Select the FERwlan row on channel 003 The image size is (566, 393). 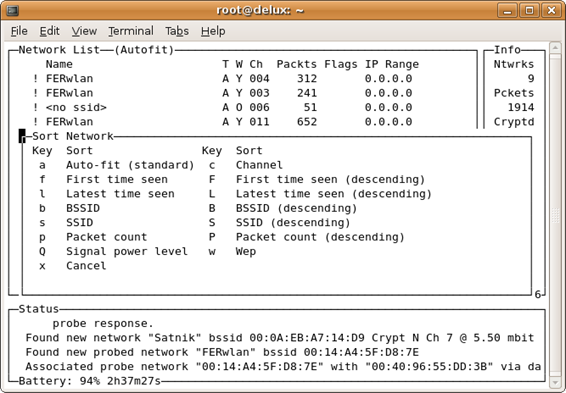coord(222,93)
